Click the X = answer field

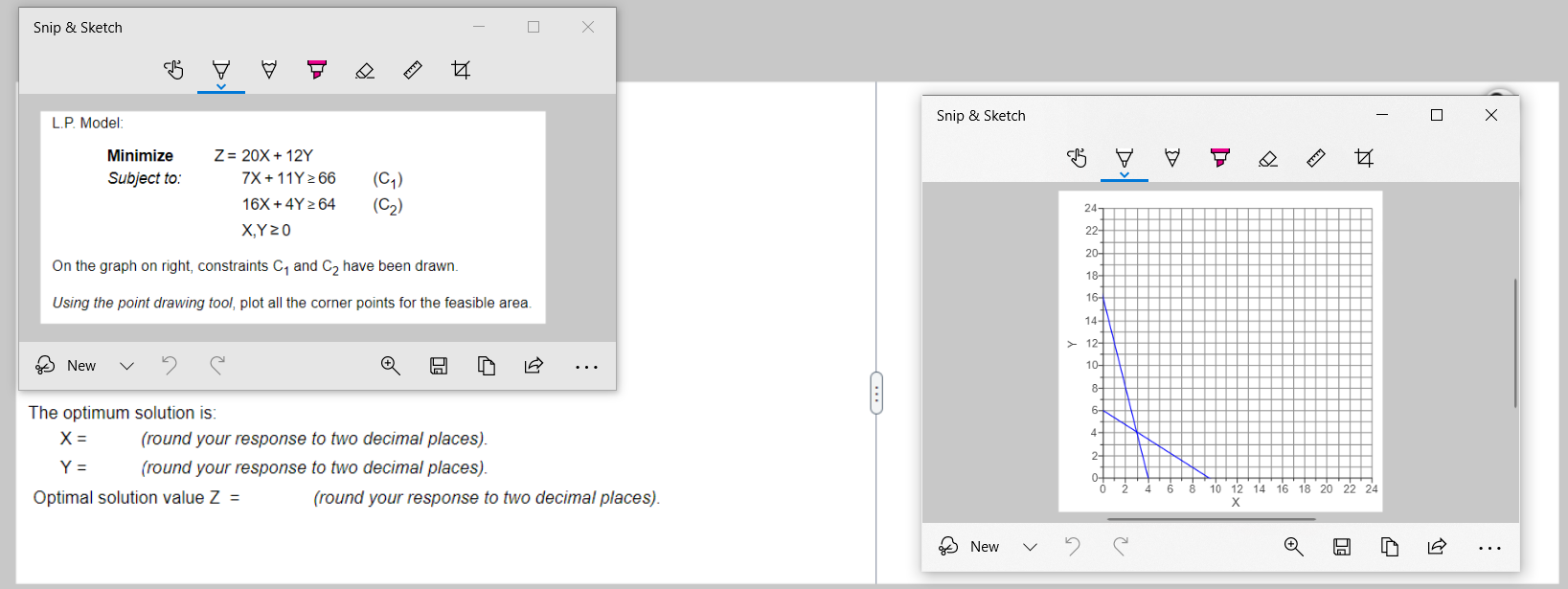(113, 439)
